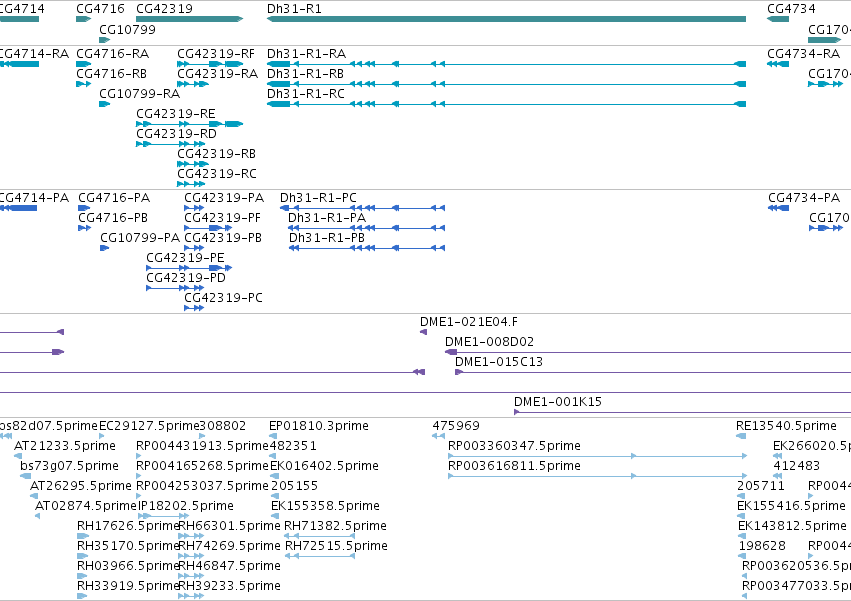Screen dimensions: 851x601
Task: Click transcript CG42319-RD label
Action: 176,134
